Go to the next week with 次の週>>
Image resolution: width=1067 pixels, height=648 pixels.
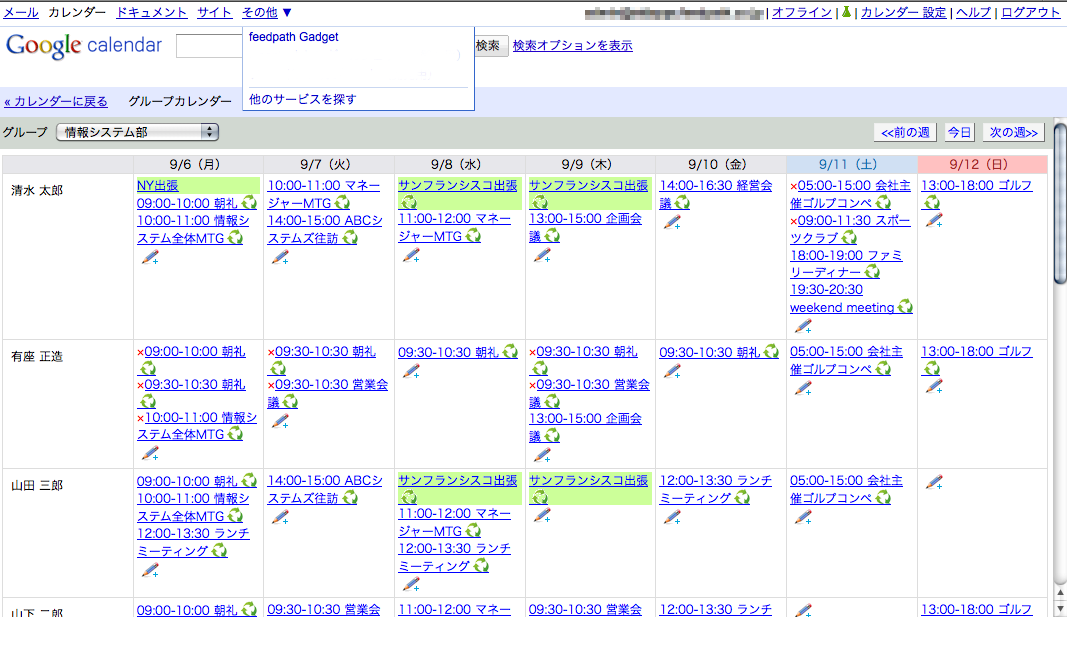point(1013,132)
